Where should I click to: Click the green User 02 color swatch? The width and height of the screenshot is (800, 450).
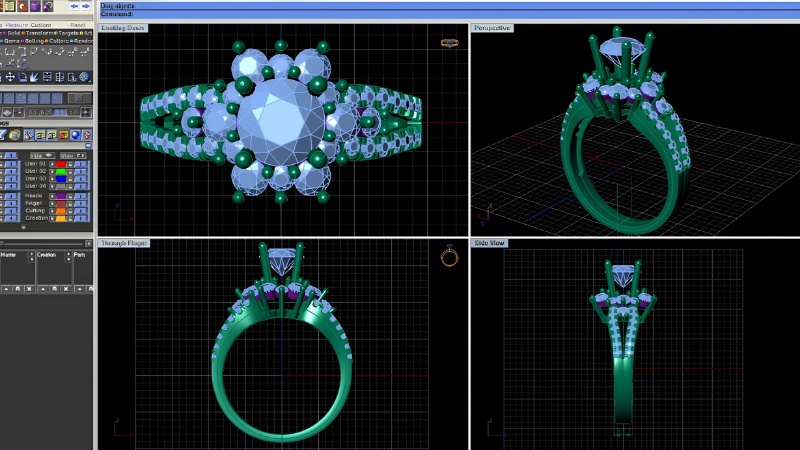(x=61, y=171)
